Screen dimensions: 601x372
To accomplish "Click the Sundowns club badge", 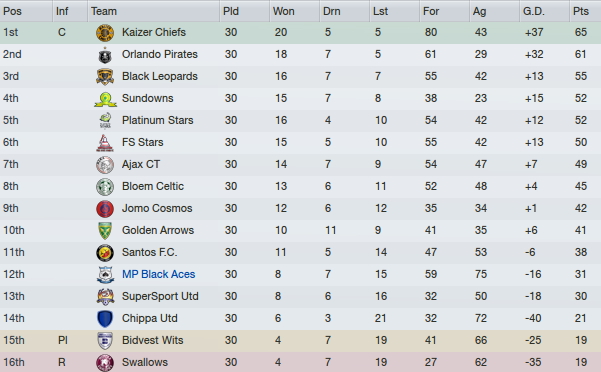I will tap(105, 99).
